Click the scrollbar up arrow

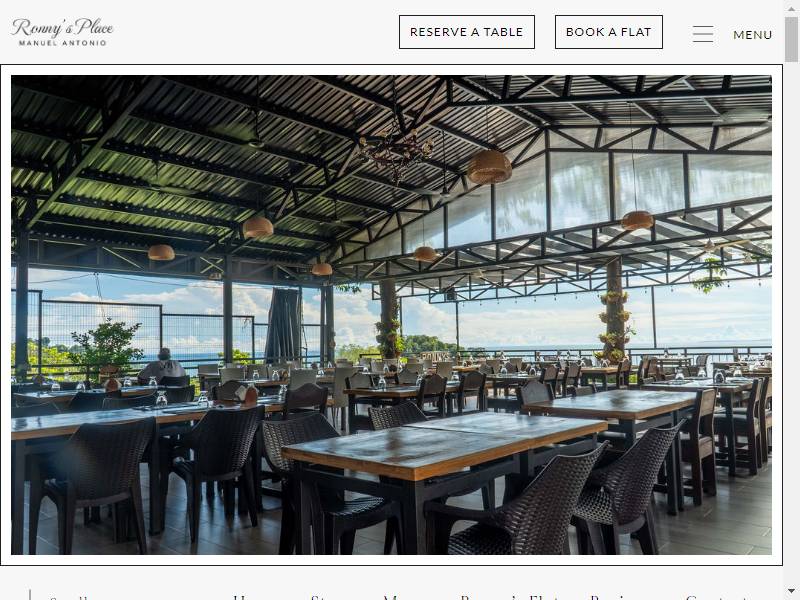[x=791, y=7]
